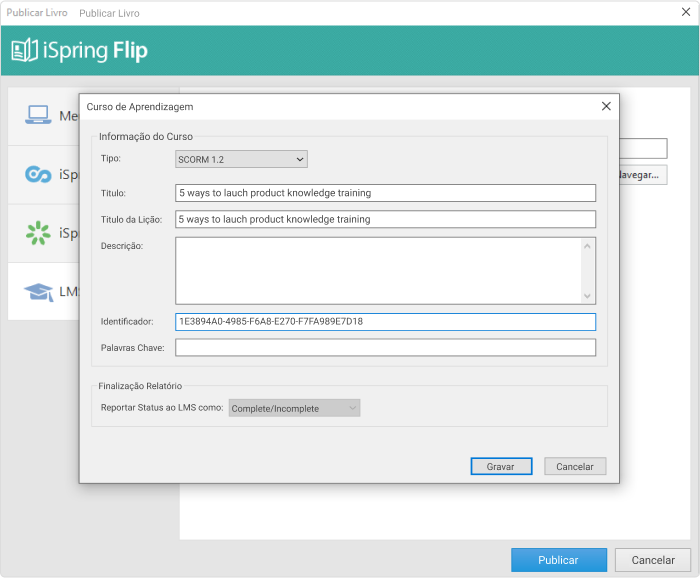Screen dimensions: 700x578
Task: Close the Curso de Aprendizagem dialog
Action: click(605, 106)
